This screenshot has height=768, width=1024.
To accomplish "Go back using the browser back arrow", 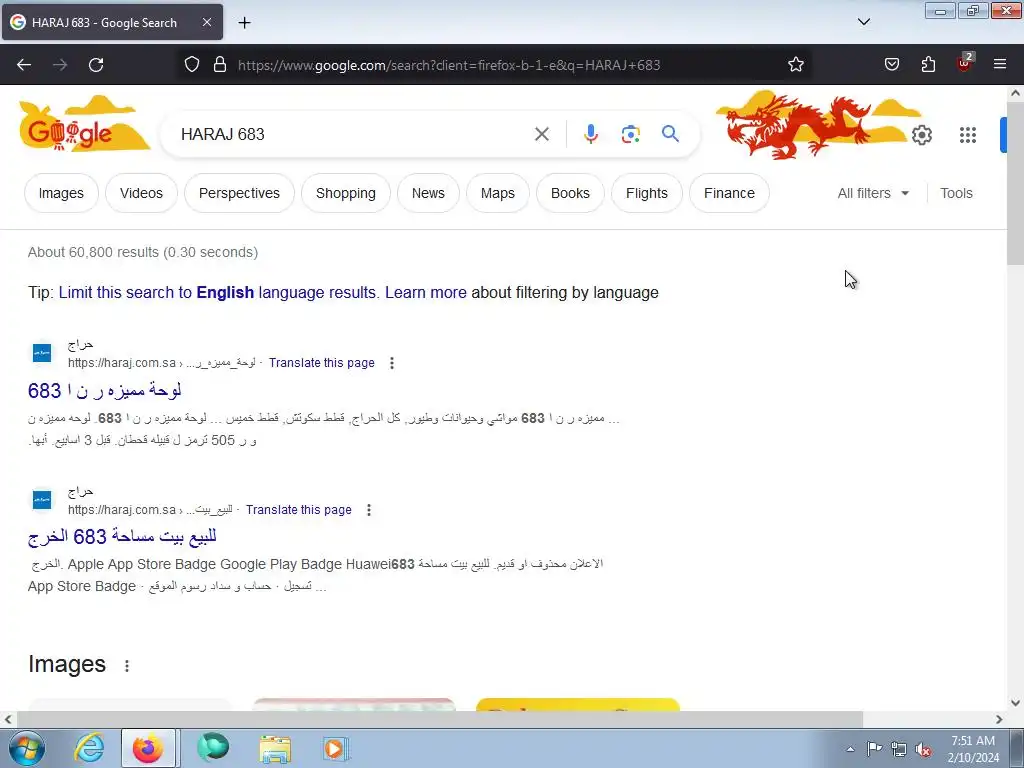I will [24, 65].
